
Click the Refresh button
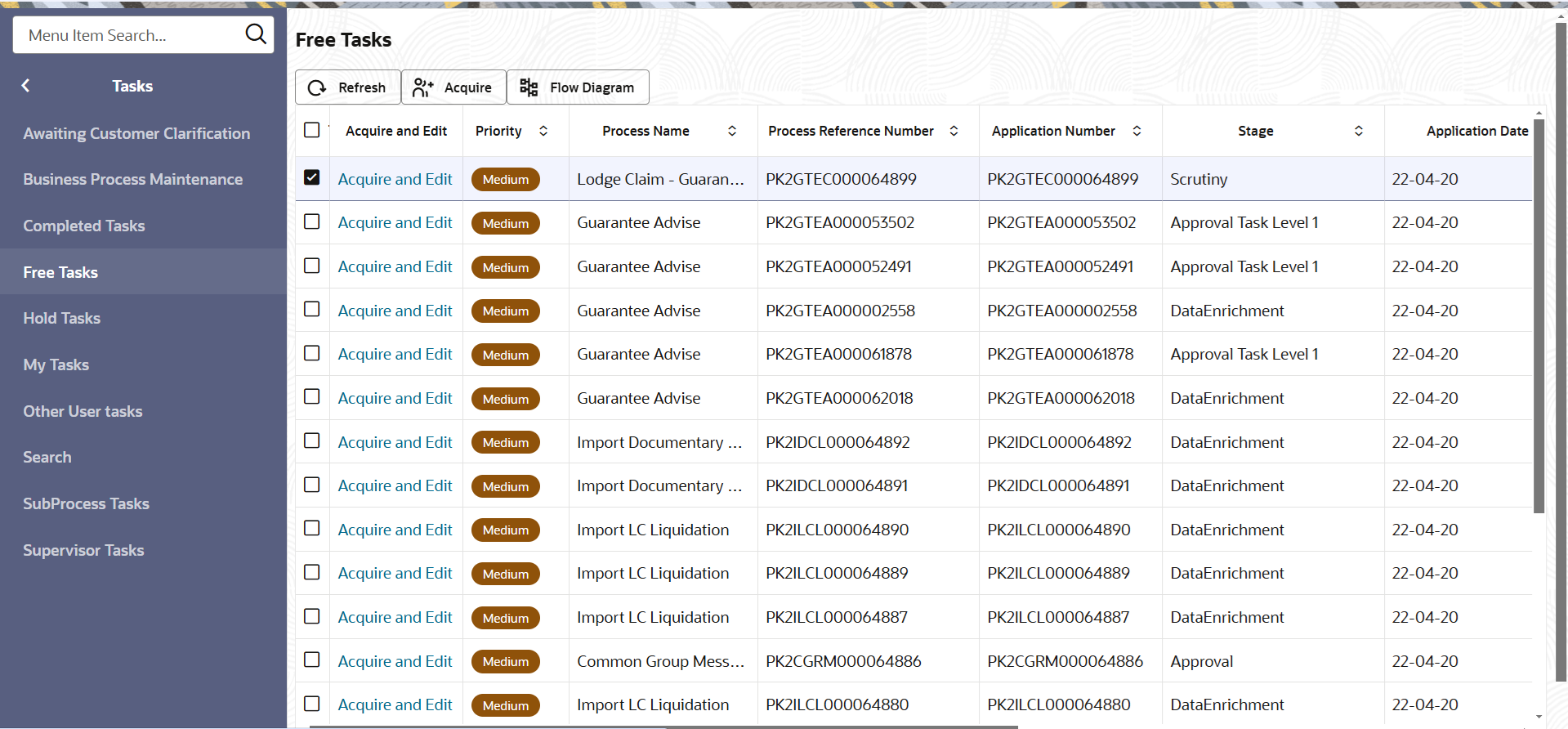click(348, 87)
